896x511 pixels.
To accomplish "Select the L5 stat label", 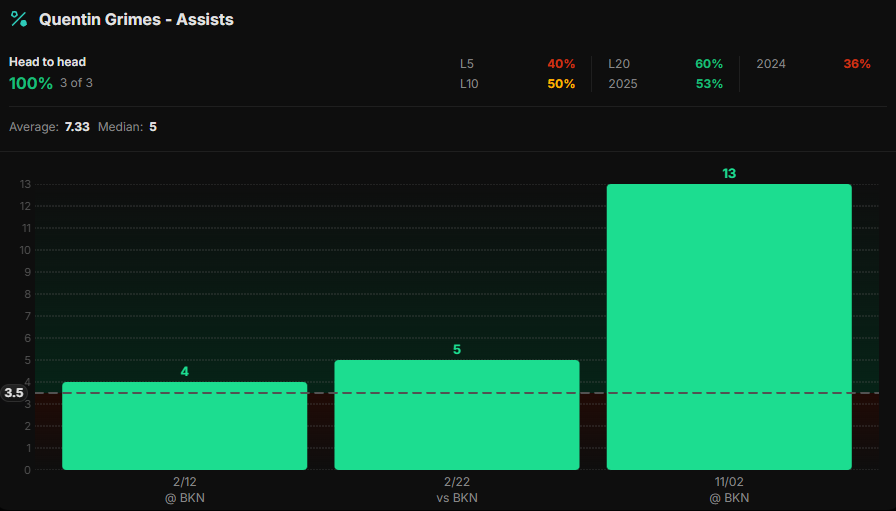I will coord(467,64).
